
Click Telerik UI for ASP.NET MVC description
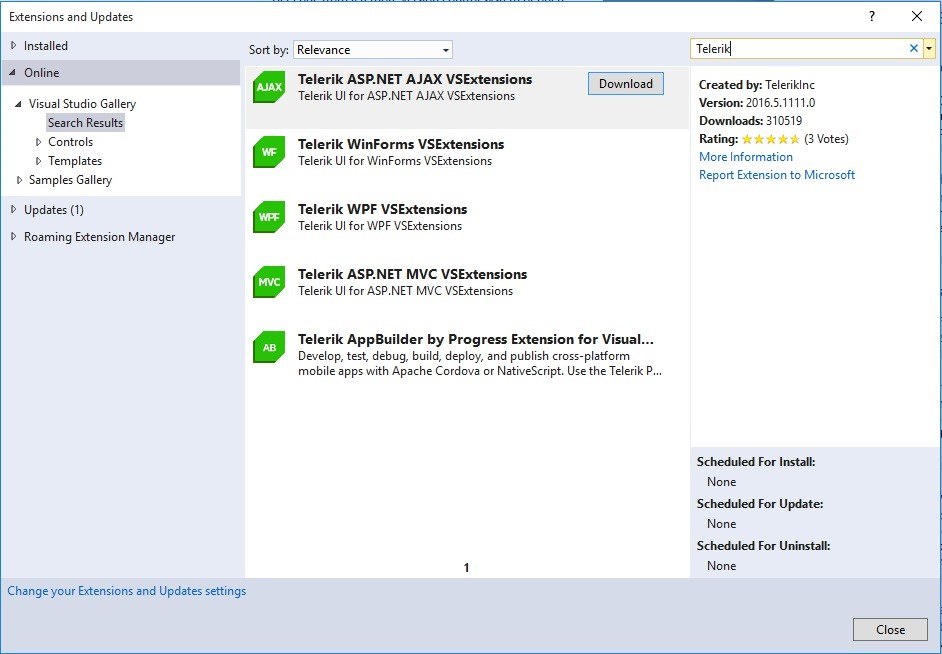pos(406,291)
